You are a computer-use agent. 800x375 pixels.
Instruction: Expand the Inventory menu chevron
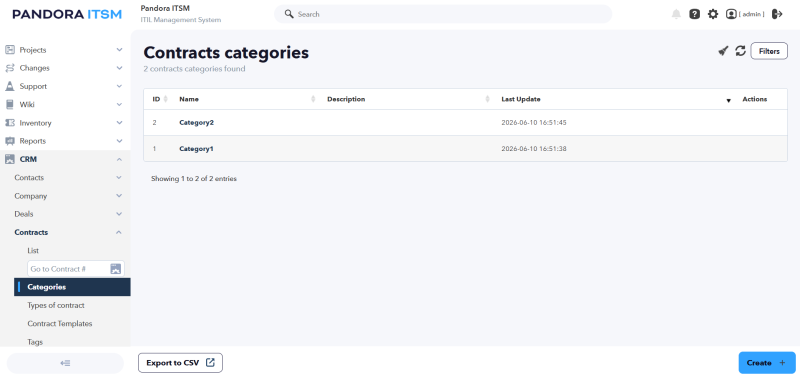[119, 123]
